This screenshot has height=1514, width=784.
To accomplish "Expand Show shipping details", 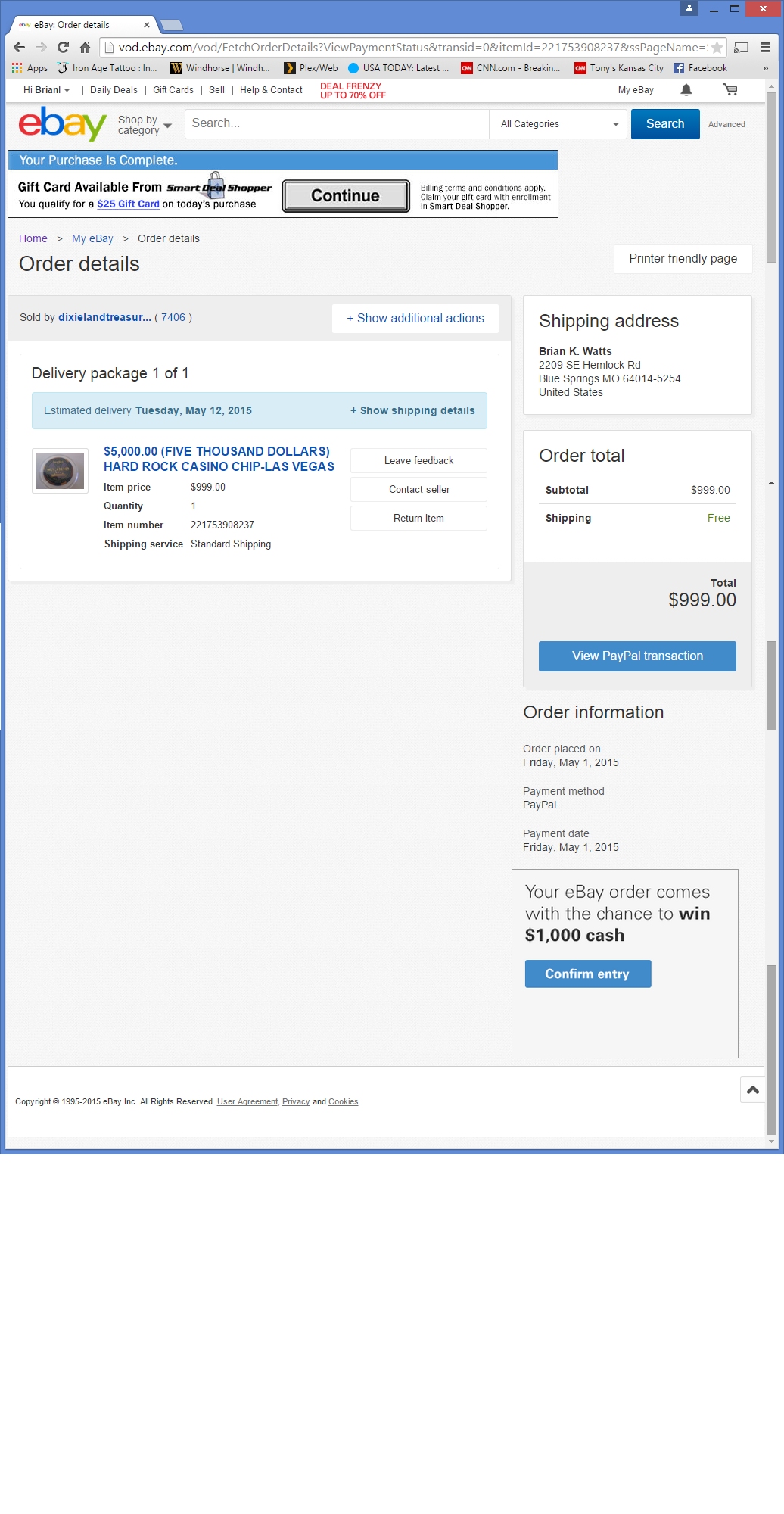I will coord(412,410).
